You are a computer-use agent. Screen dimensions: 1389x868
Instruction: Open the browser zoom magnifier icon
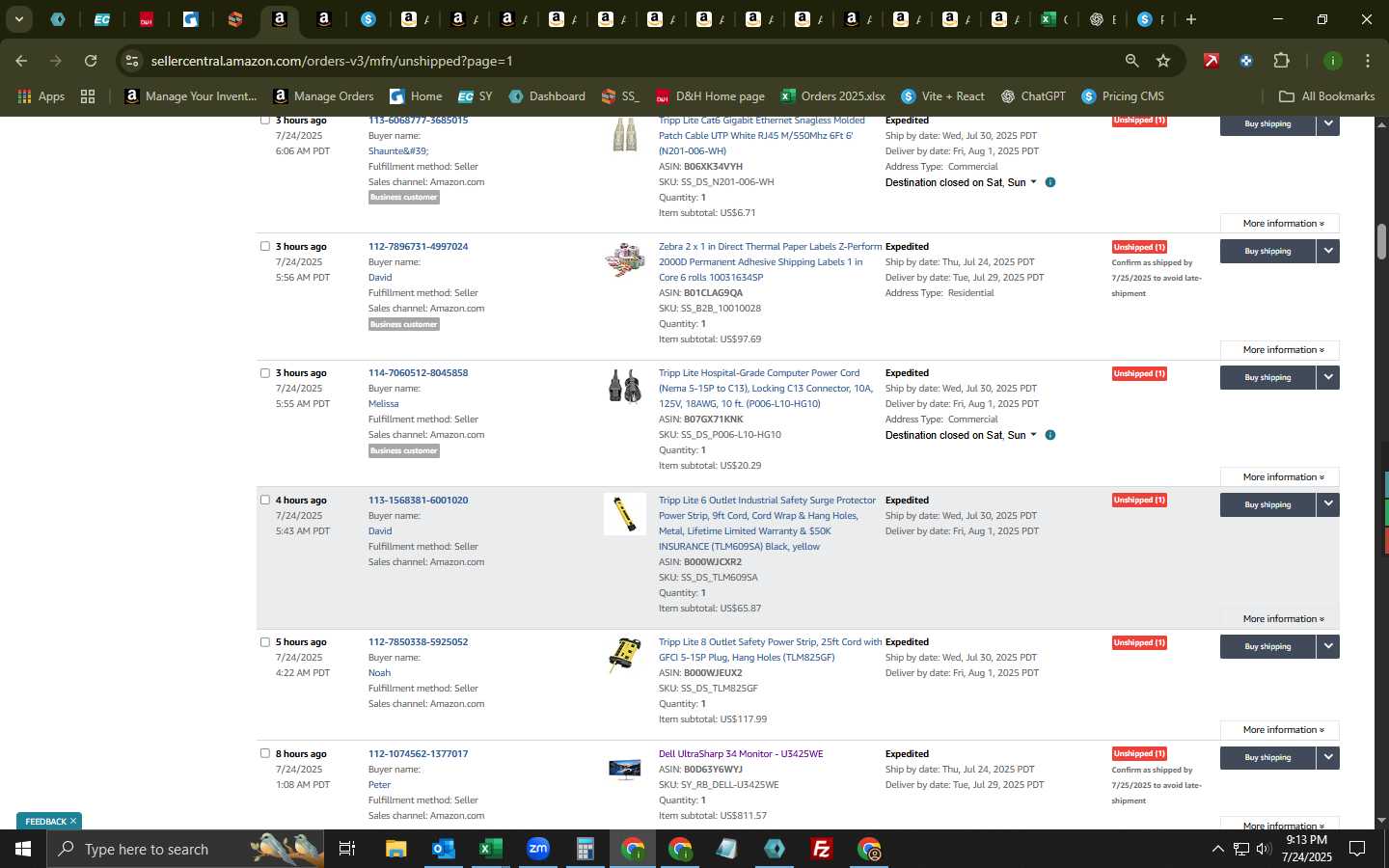[x=1131, y=61]
